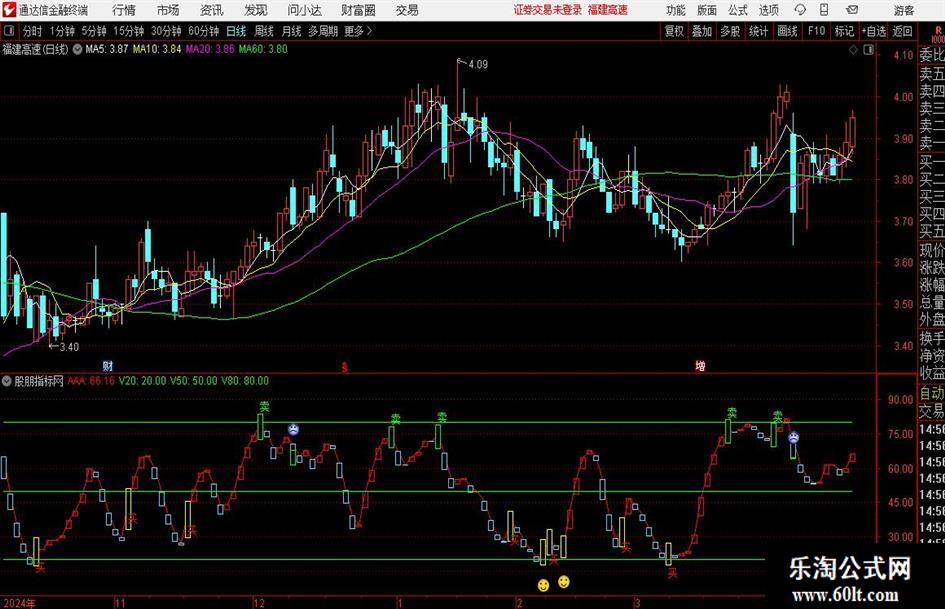Open the 功能 menu
945x609 pixels.
tap(676, 10)
